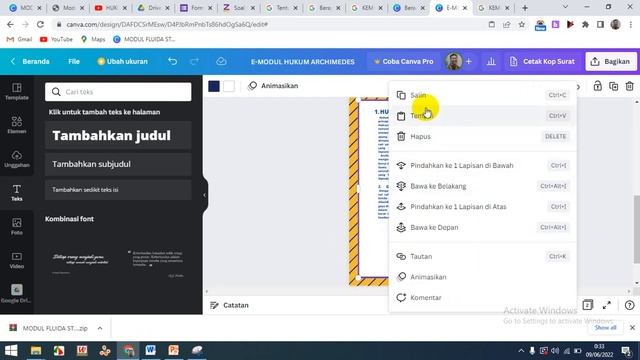This screenshot has width=640, height=360.
Task: Click the browser address bar
Action: (269, 24)
